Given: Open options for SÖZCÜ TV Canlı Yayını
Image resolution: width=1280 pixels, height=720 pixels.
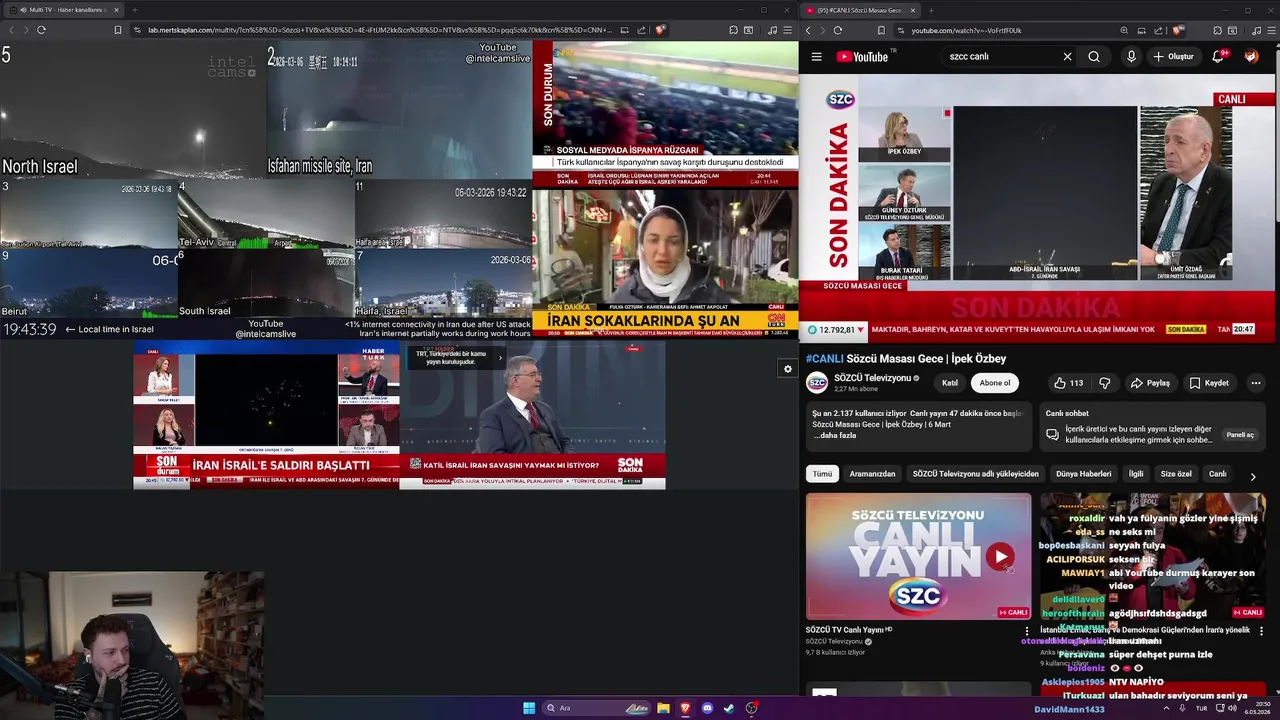Looking at the screenshot, I should click(1026, 631).
